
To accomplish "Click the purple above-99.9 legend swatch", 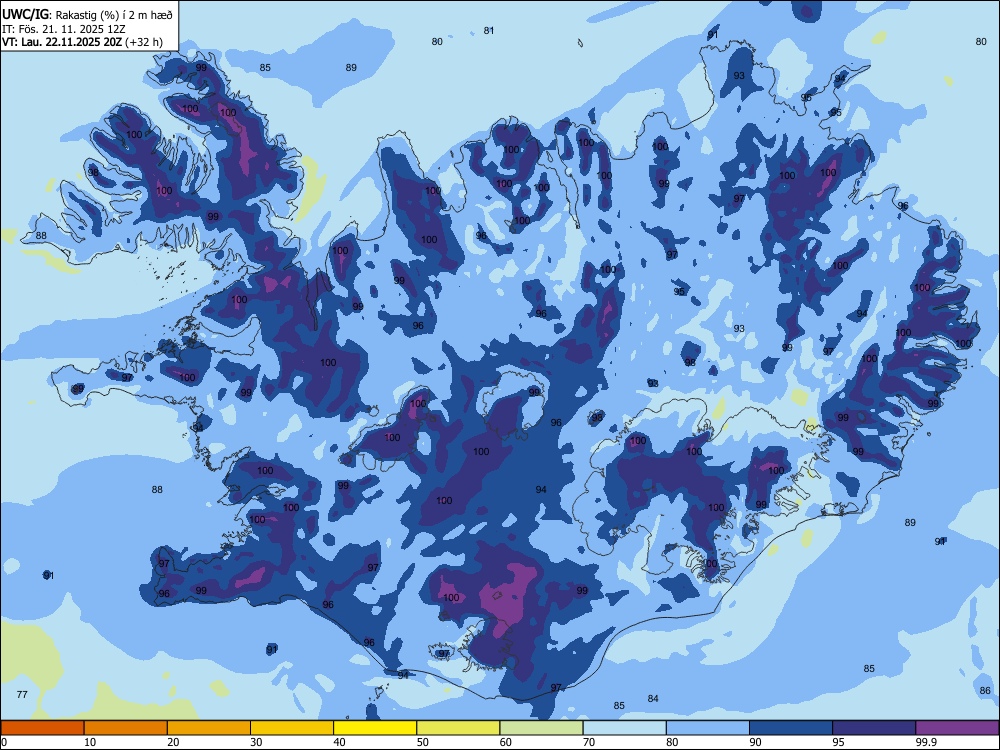I will point(957,728).
